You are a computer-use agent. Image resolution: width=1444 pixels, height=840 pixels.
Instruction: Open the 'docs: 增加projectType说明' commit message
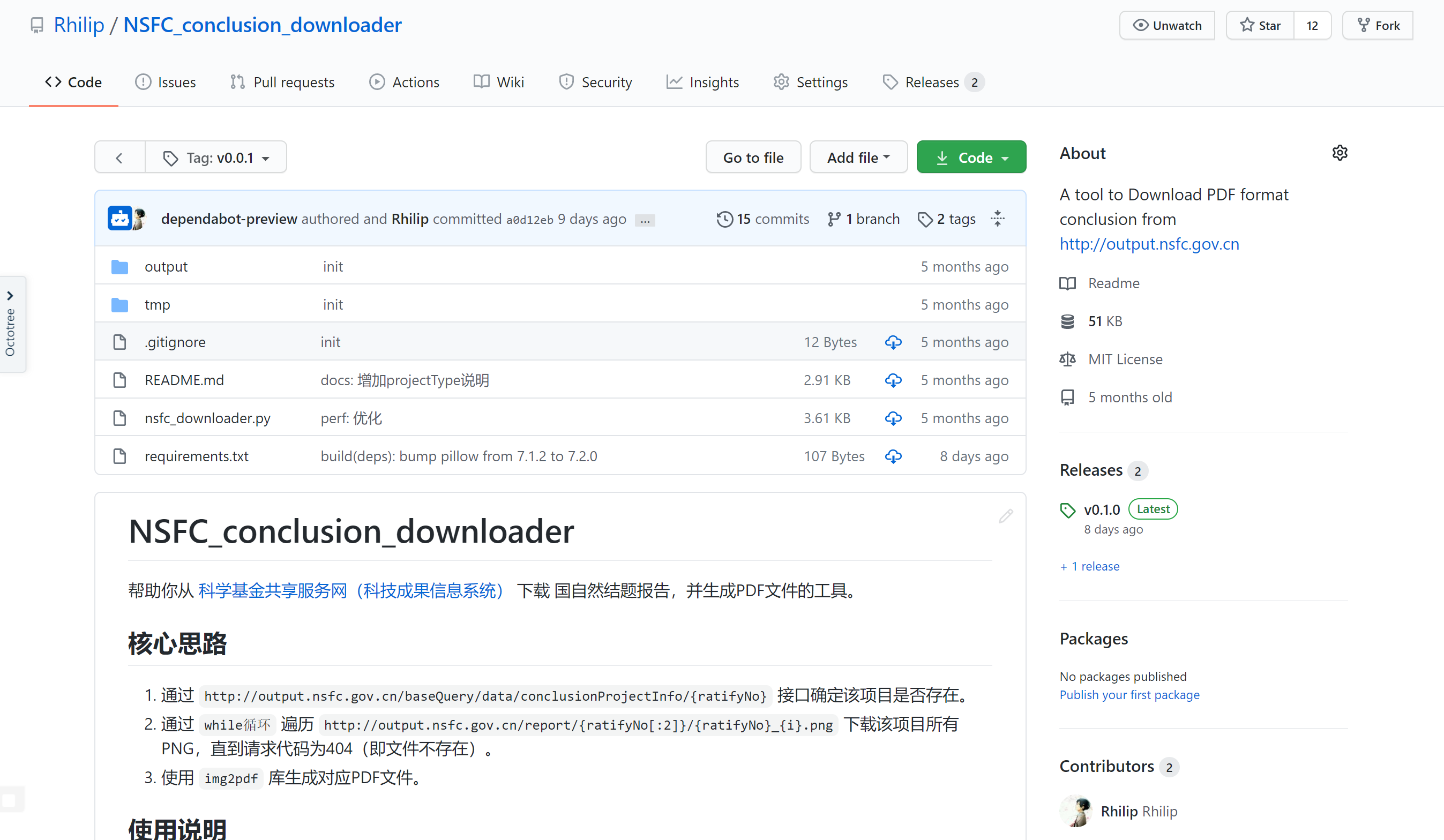(405, 380)
